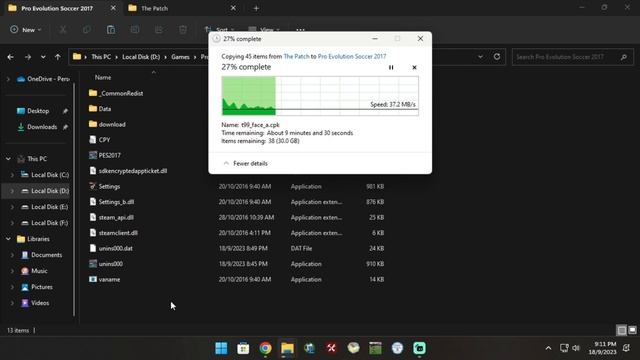Open Google Chrome from taskbar
The width and height of the screenshot is (640, 360).
click(x=265, y=348)
